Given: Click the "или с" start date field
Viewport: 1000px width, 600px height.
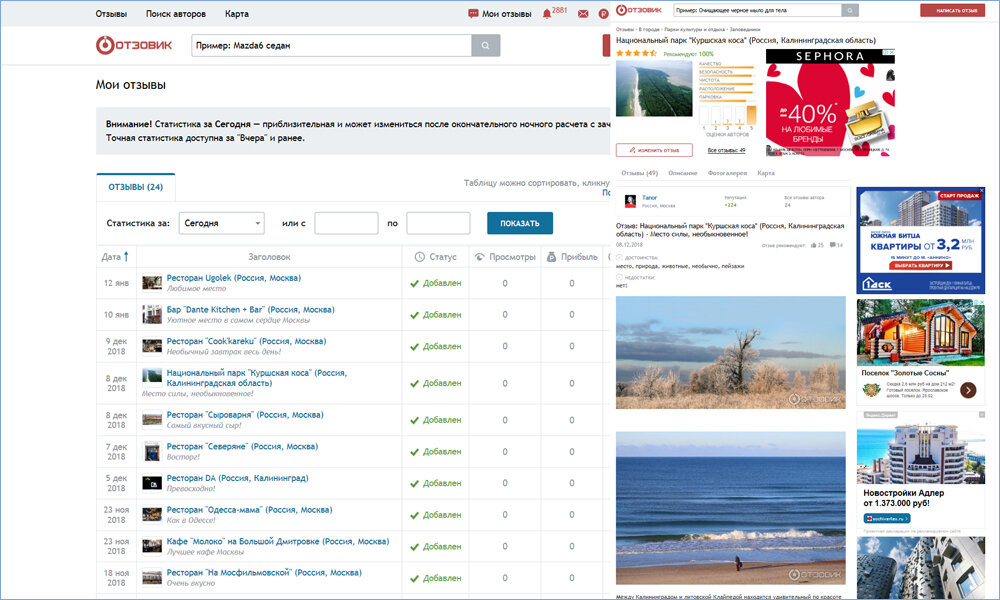Looking at the screenshot, I should (346, 223).
